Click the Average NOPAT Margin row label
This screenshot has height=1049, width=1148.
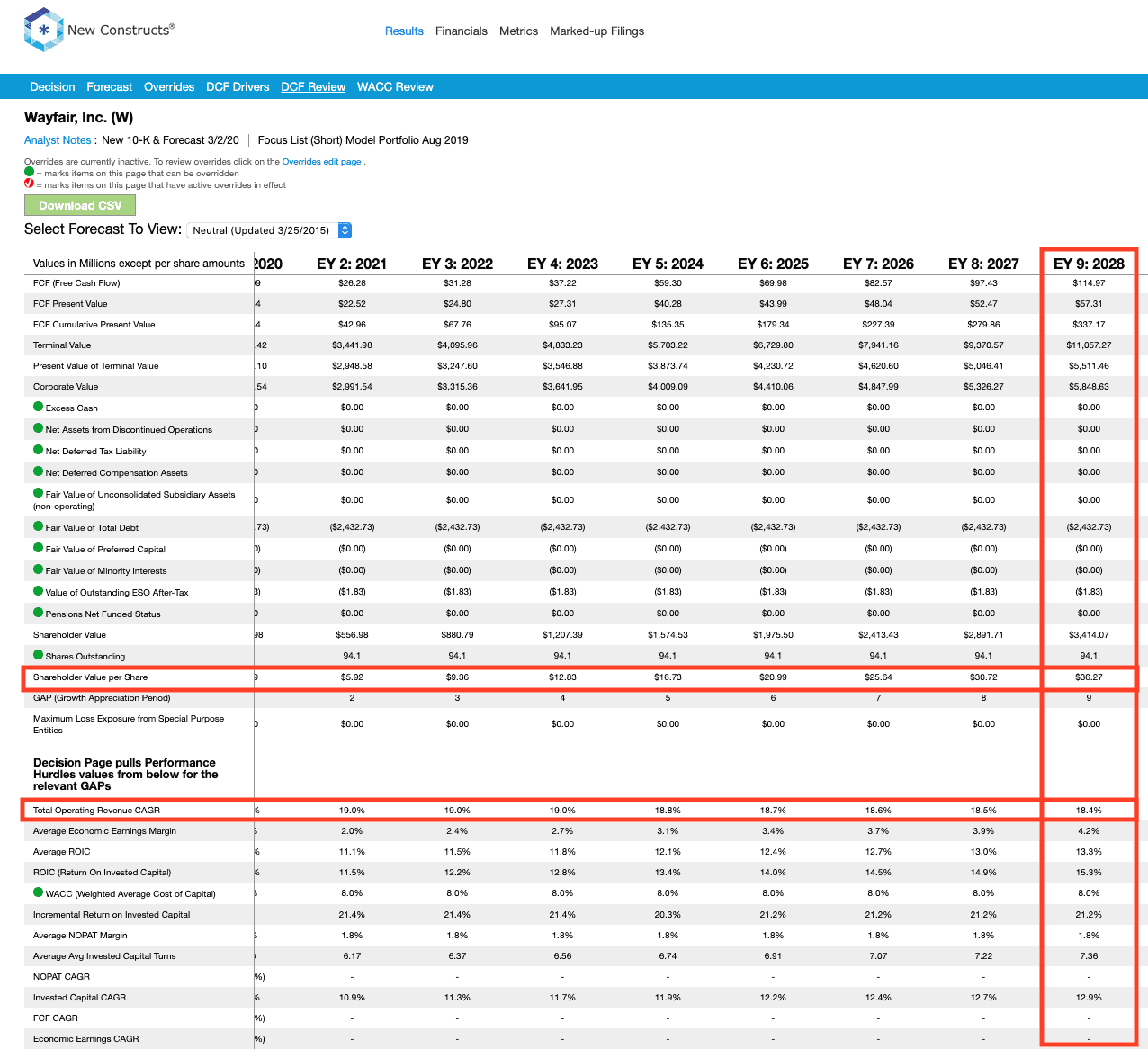click(x=80, y=936)
